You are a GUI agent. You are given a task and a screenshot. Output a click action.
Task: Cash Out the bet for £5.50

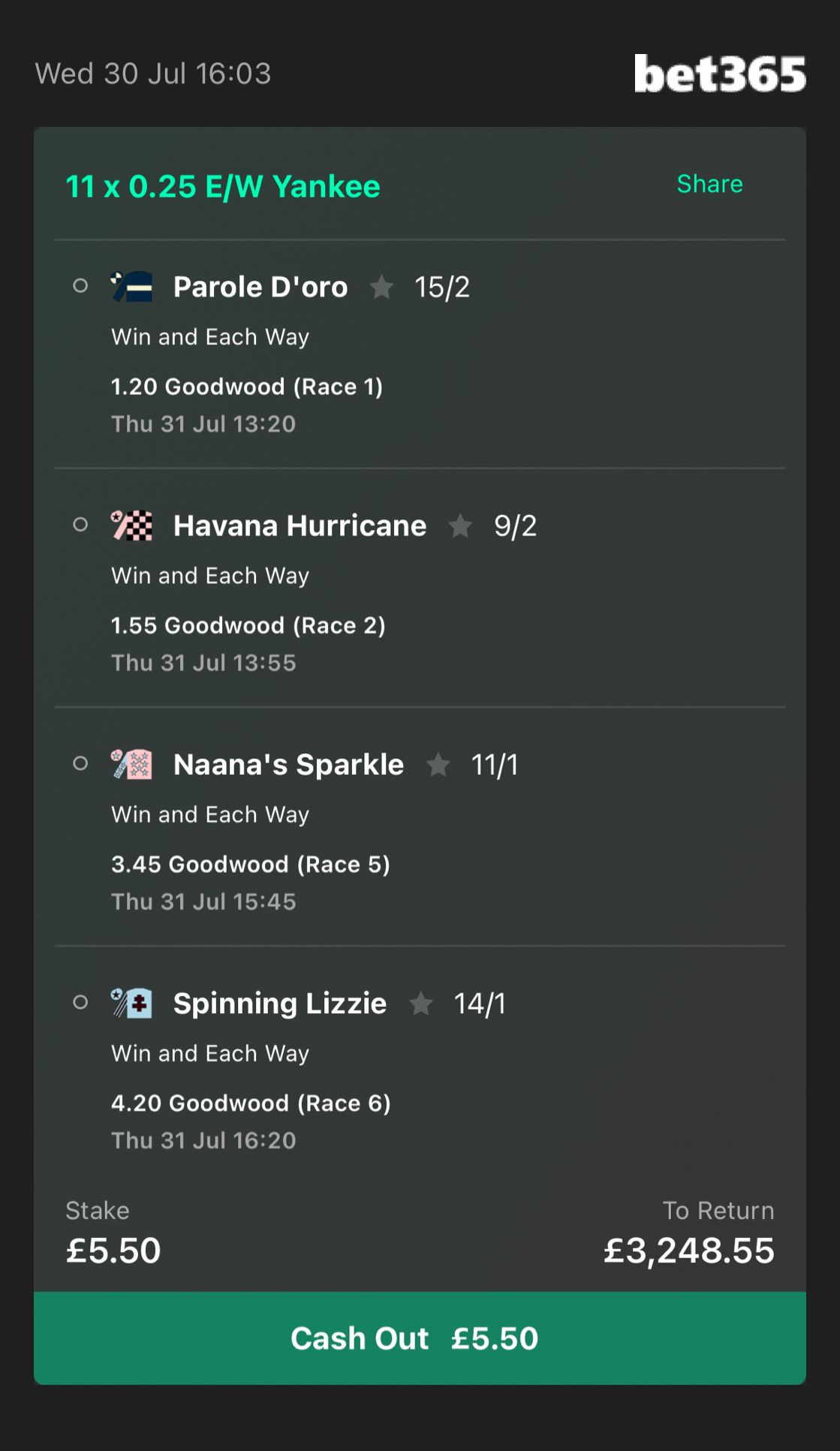420,1338
